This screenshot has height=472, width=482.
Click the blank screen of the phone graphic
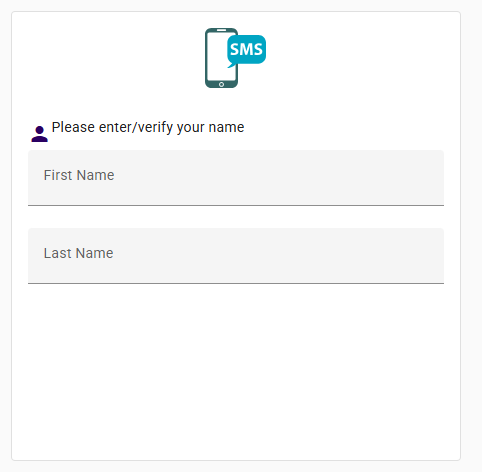217,57
